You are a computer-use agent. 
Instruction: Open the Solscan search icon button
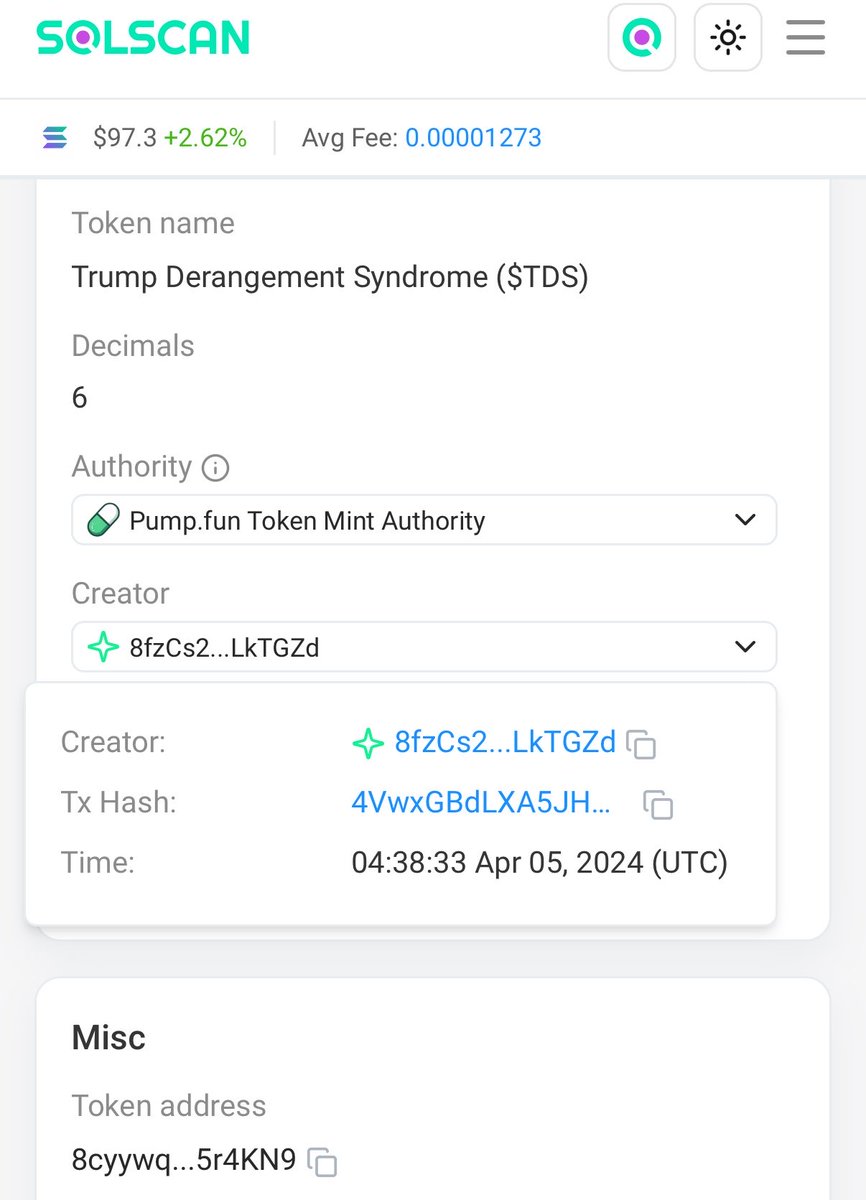click(642, 38)
